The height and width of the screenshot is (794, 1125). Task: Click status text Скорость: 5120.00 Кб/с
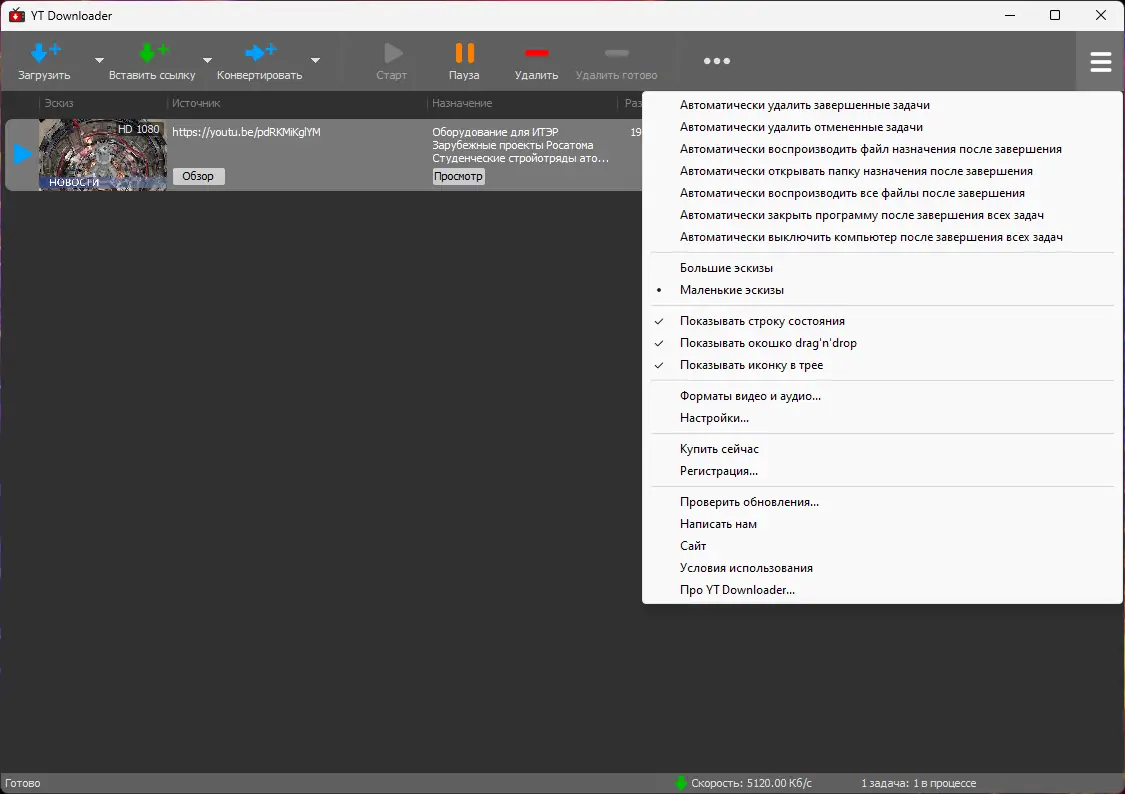751,783
